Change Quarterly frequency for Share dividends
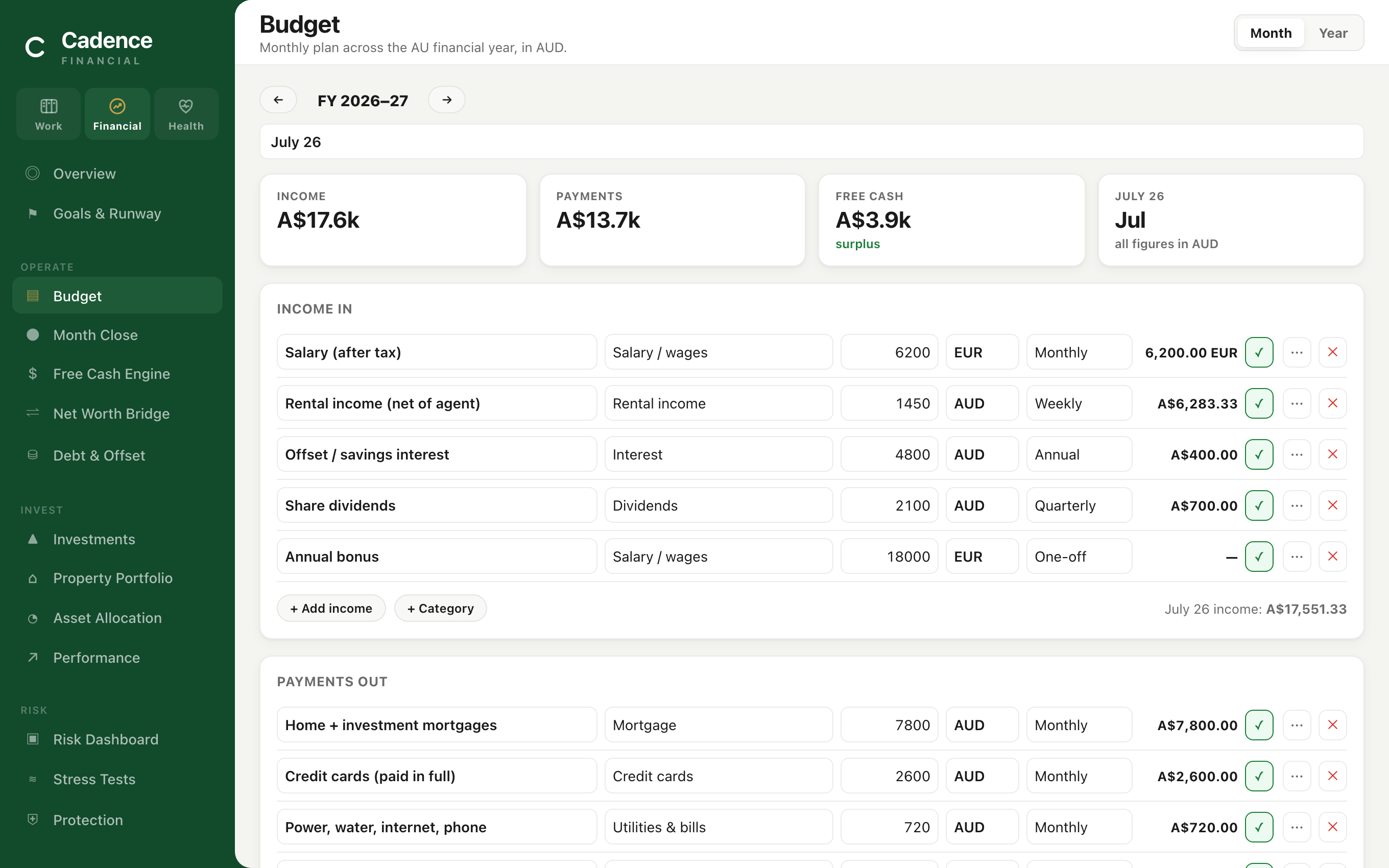 pos(1079,505)
